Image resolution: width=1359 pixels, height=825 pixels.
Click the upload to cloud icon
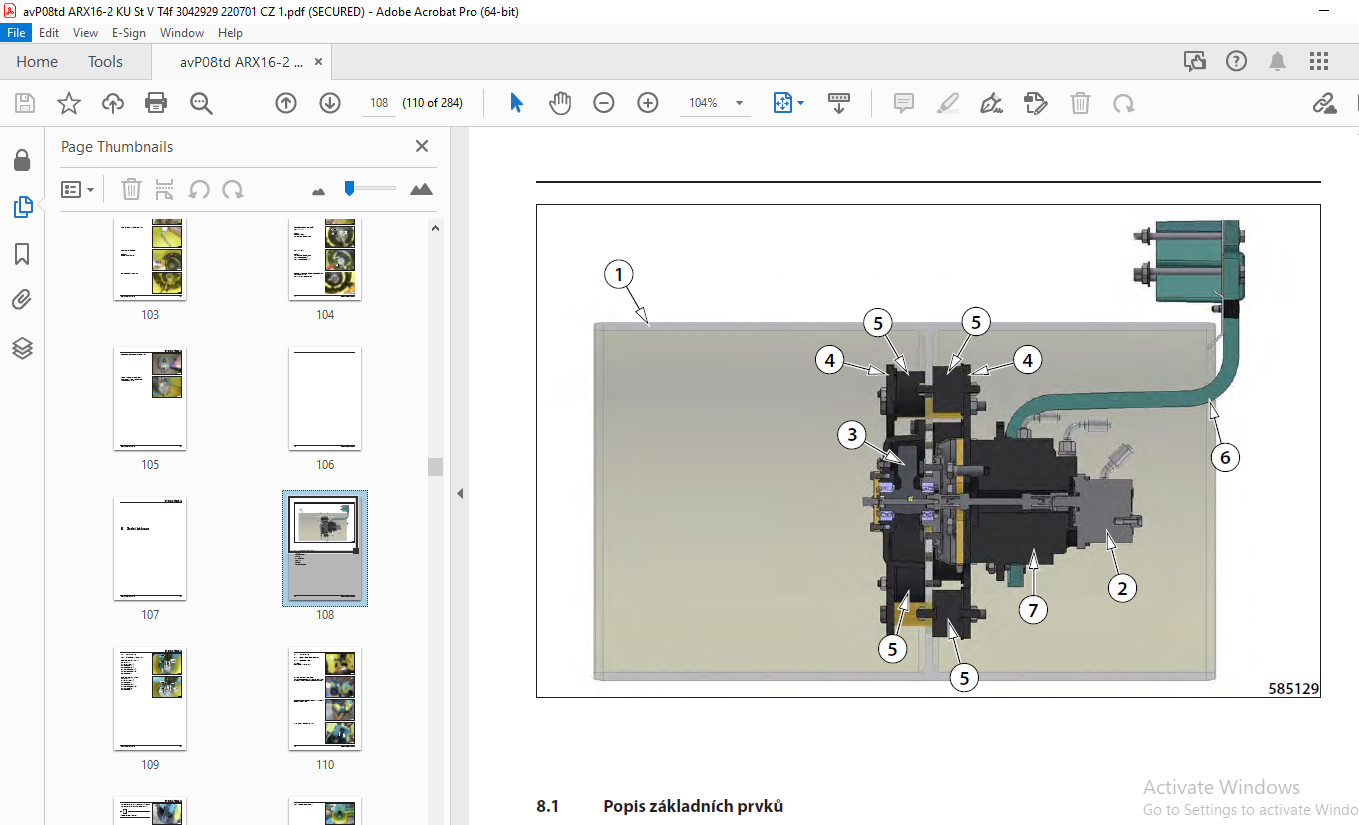click(113, 103)
